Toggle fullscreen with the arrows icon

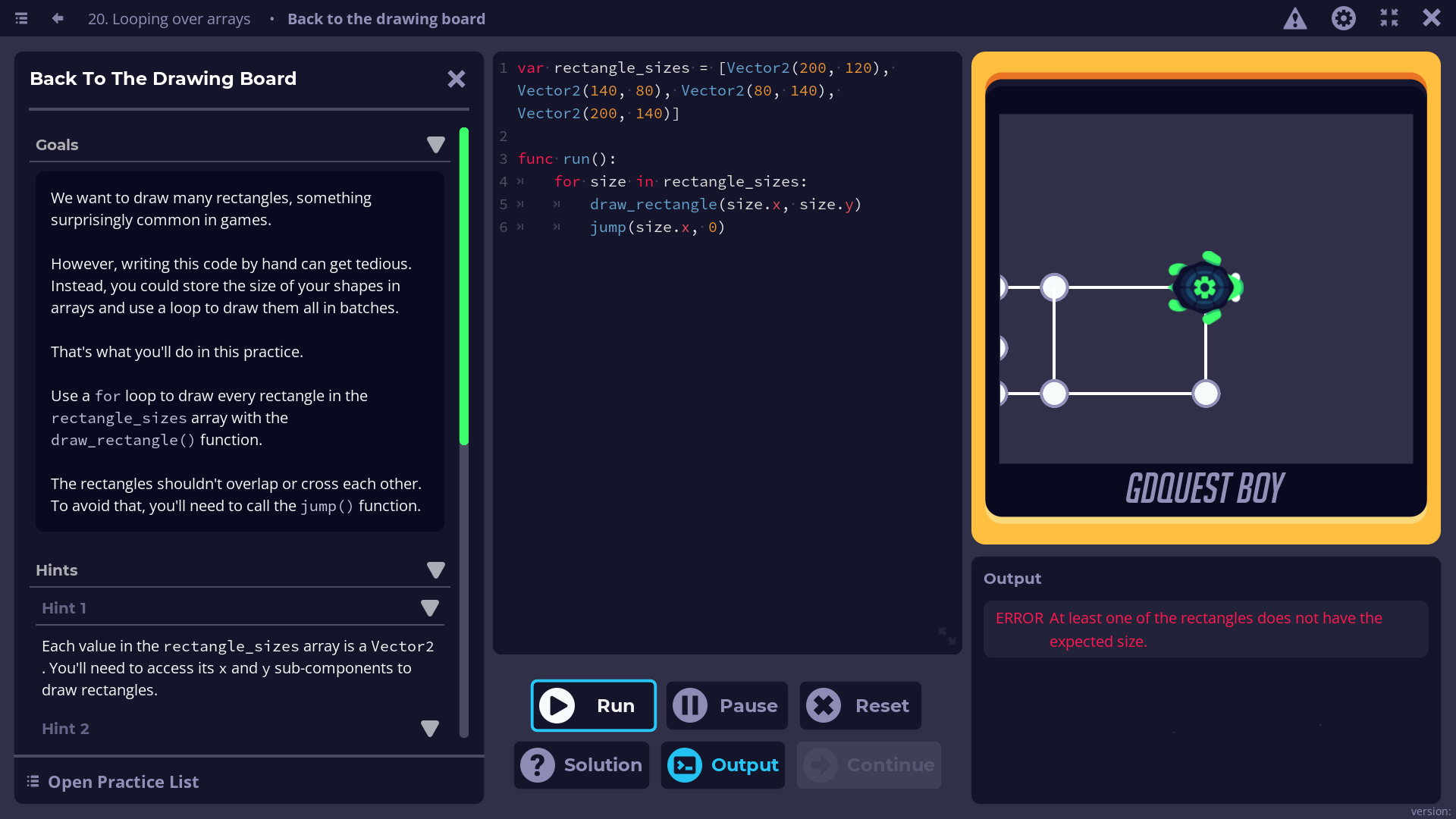pos(1389,18)
